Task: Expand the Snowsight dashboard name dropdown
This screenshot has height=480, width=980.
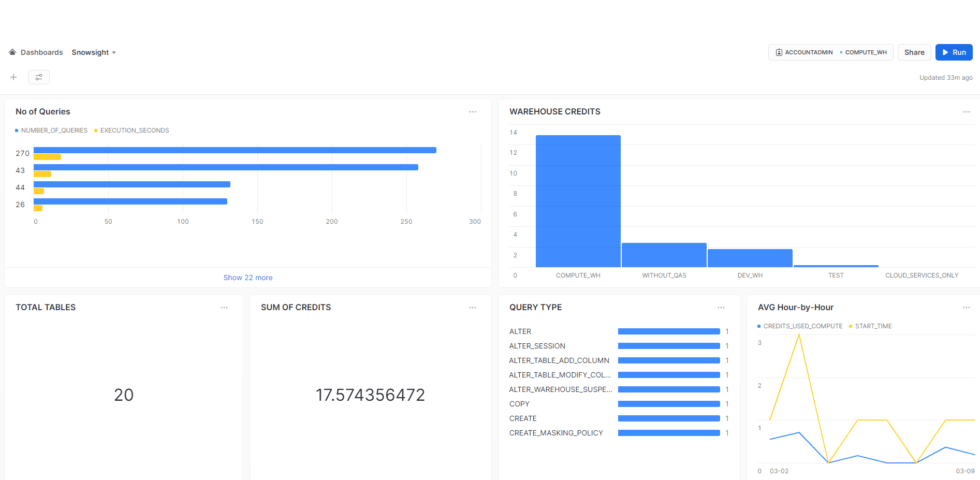Action: (x=94, y=52)
